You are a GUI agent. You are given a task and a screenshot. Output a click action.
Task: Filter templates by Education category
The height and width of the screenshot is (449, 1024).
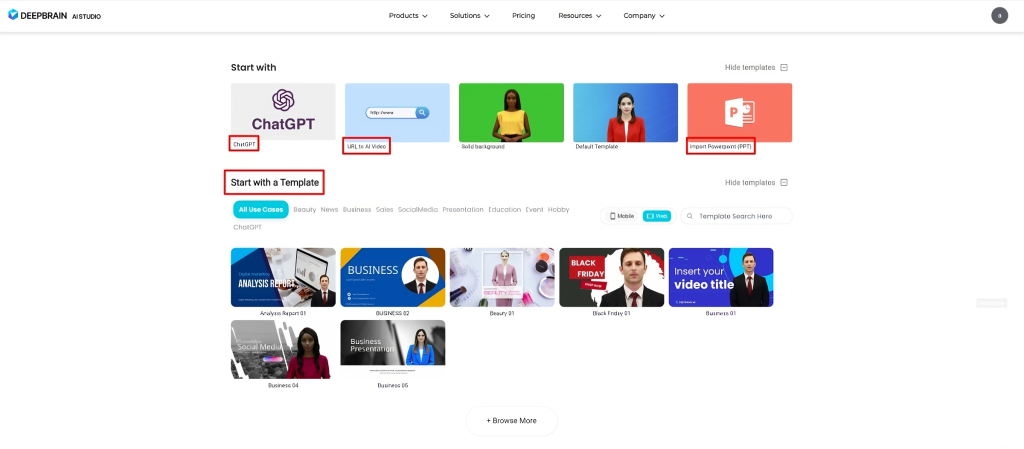(x=505, y=210)
